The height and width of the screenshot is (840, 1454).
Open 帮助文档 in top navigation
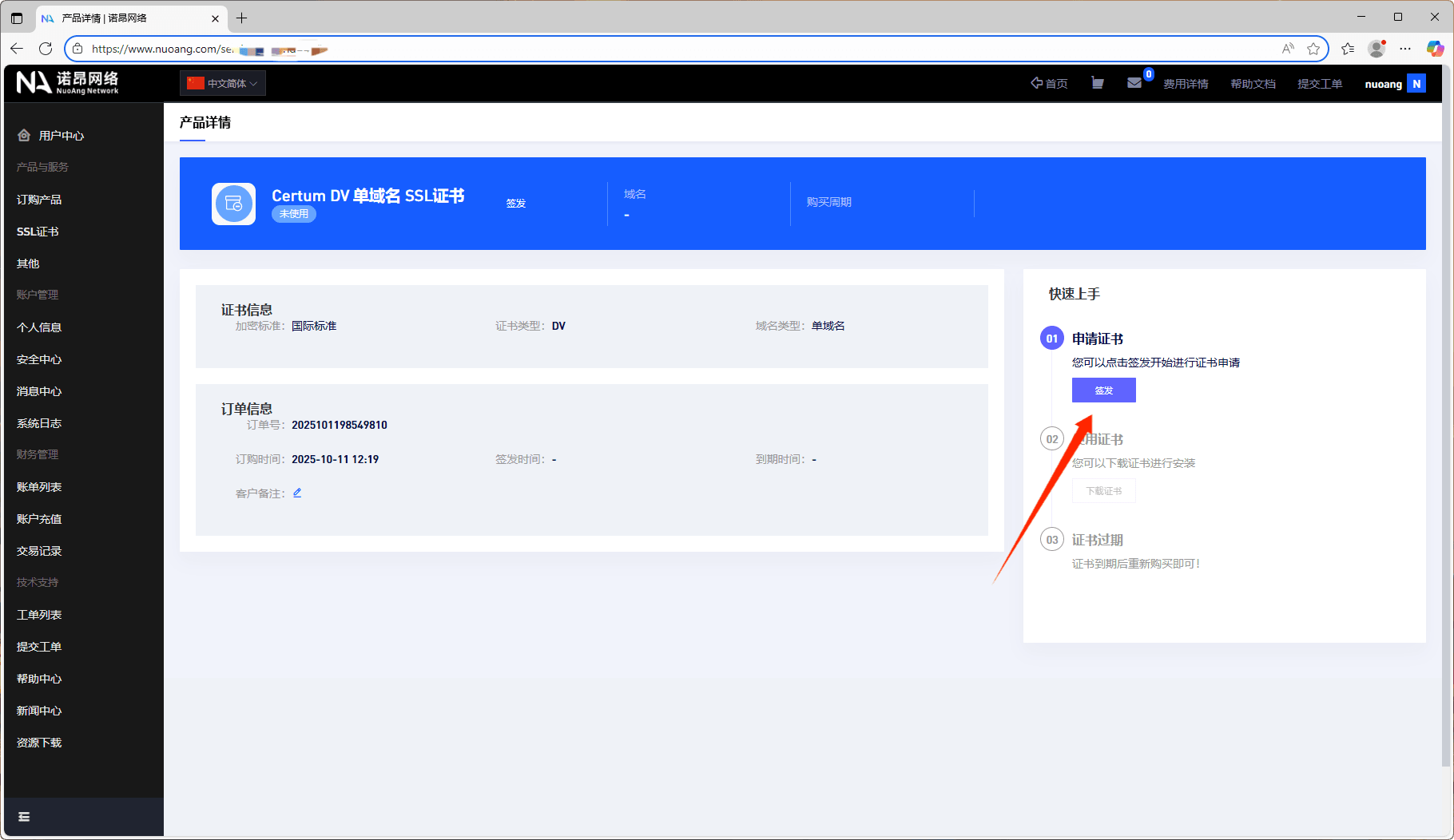pos(1253,84)
